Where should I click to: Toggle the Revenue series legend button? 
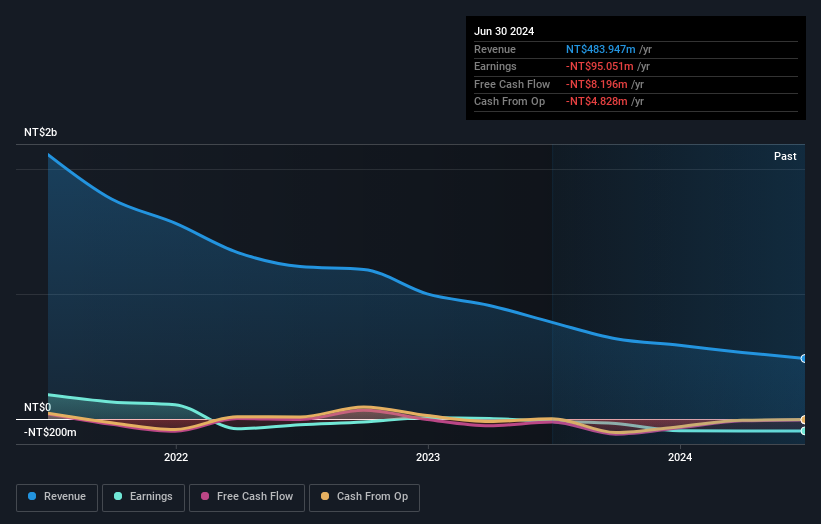coord(57,497)
